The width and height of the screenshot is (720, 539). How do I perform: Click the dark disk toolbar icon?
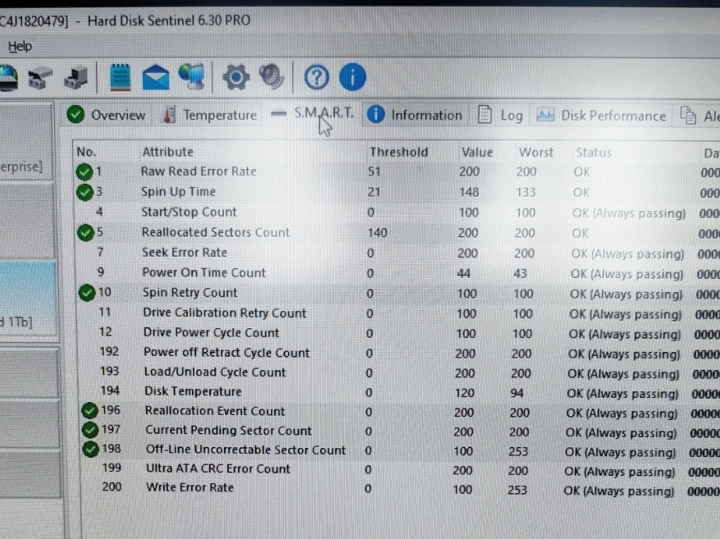pyautogui.click(x=76, y=78)
